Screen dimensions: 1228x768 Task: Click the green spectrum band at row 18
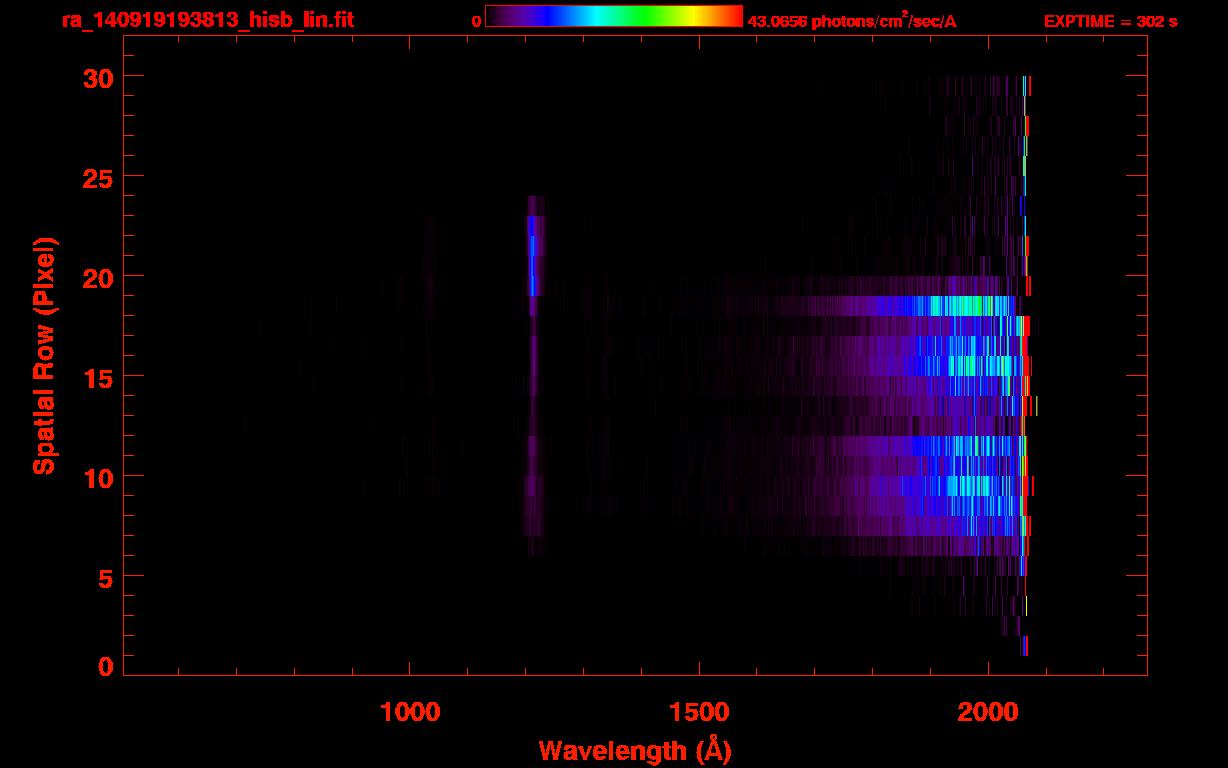[965, 306]
